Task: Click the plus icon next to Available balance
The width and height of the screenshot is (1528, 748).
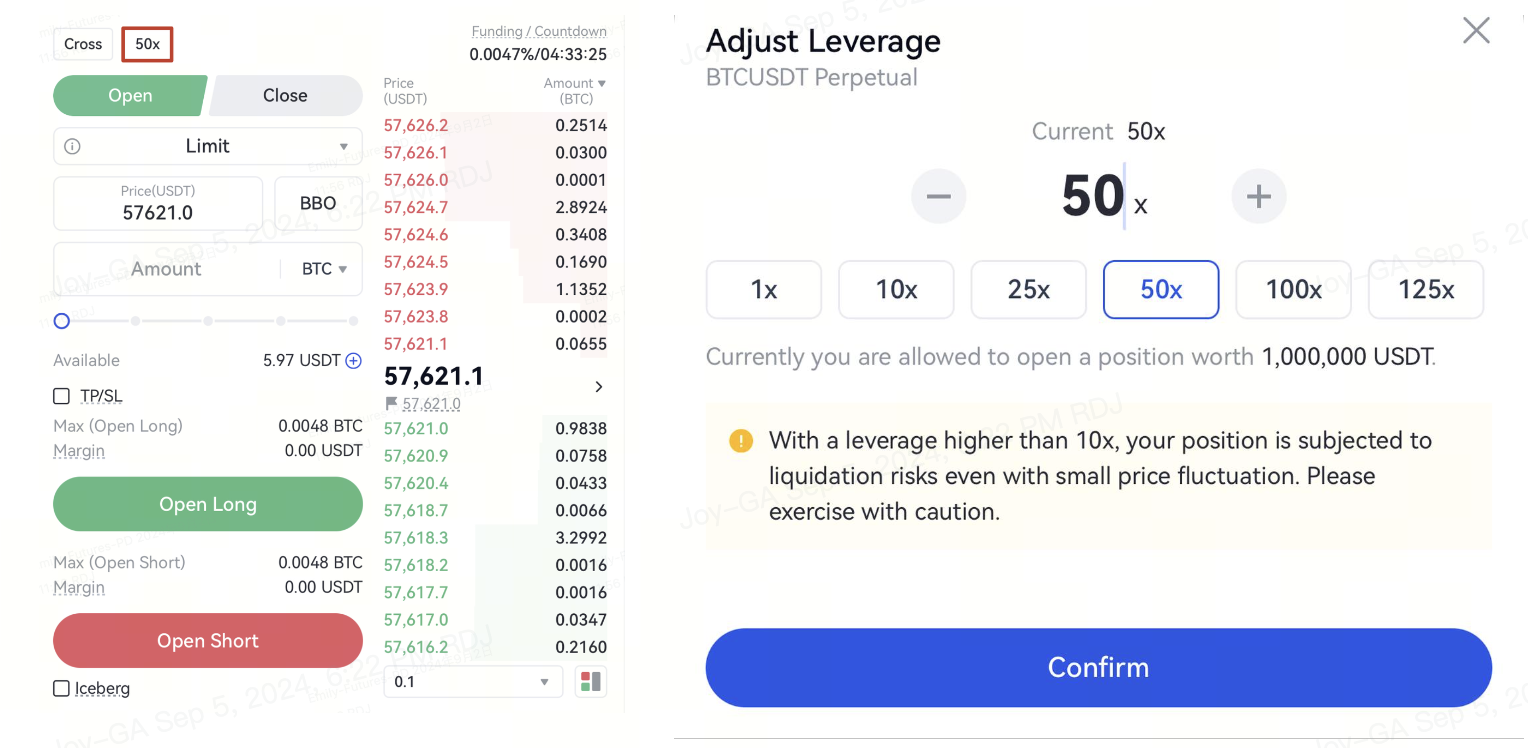Action: pyautogui.click(x=353, y=361)
